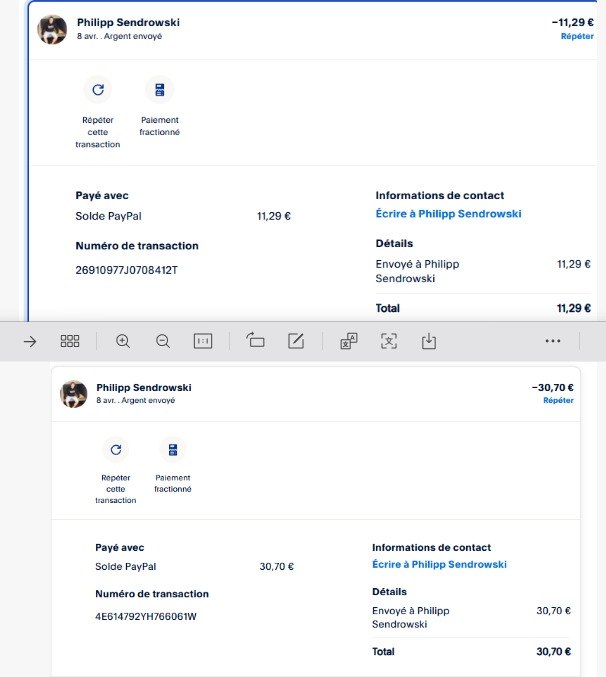This screenshot has height=677, width=606.
Task: Click Répéter link for the −11,29 € payment
Action: (576, 36)
